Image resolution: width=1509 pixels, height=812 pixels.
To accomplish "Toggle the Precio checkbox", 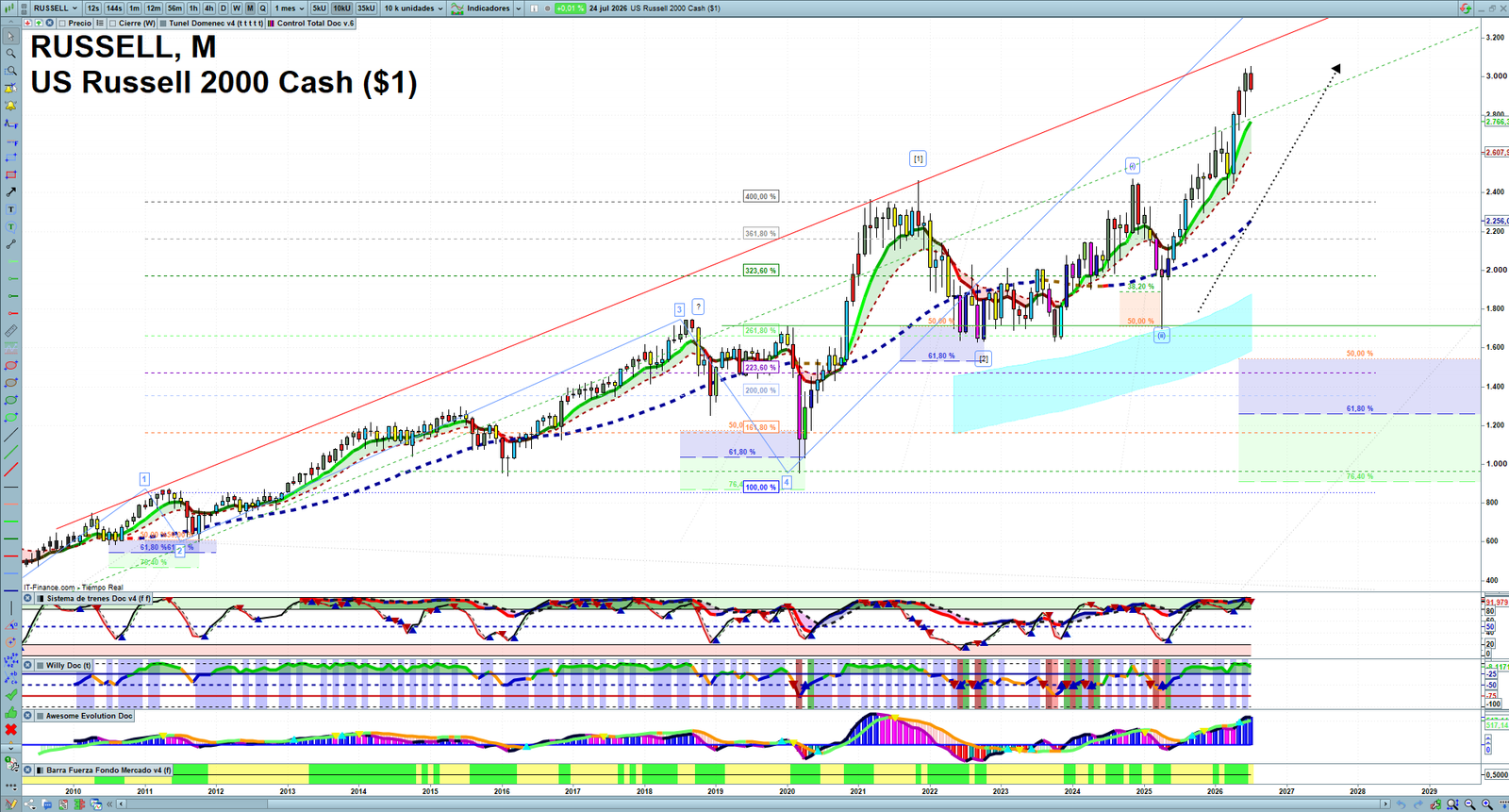I will pyautogui.click(x=62, y=23).
